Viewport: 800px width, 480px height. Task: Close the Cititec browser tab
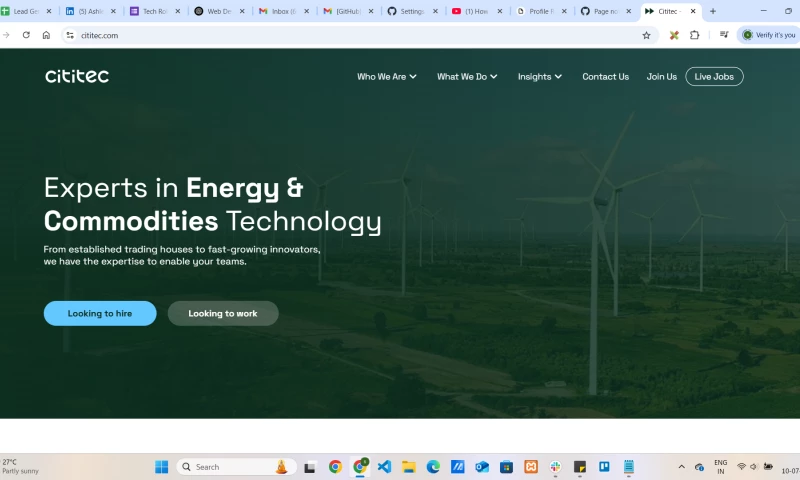click(693, 11)
